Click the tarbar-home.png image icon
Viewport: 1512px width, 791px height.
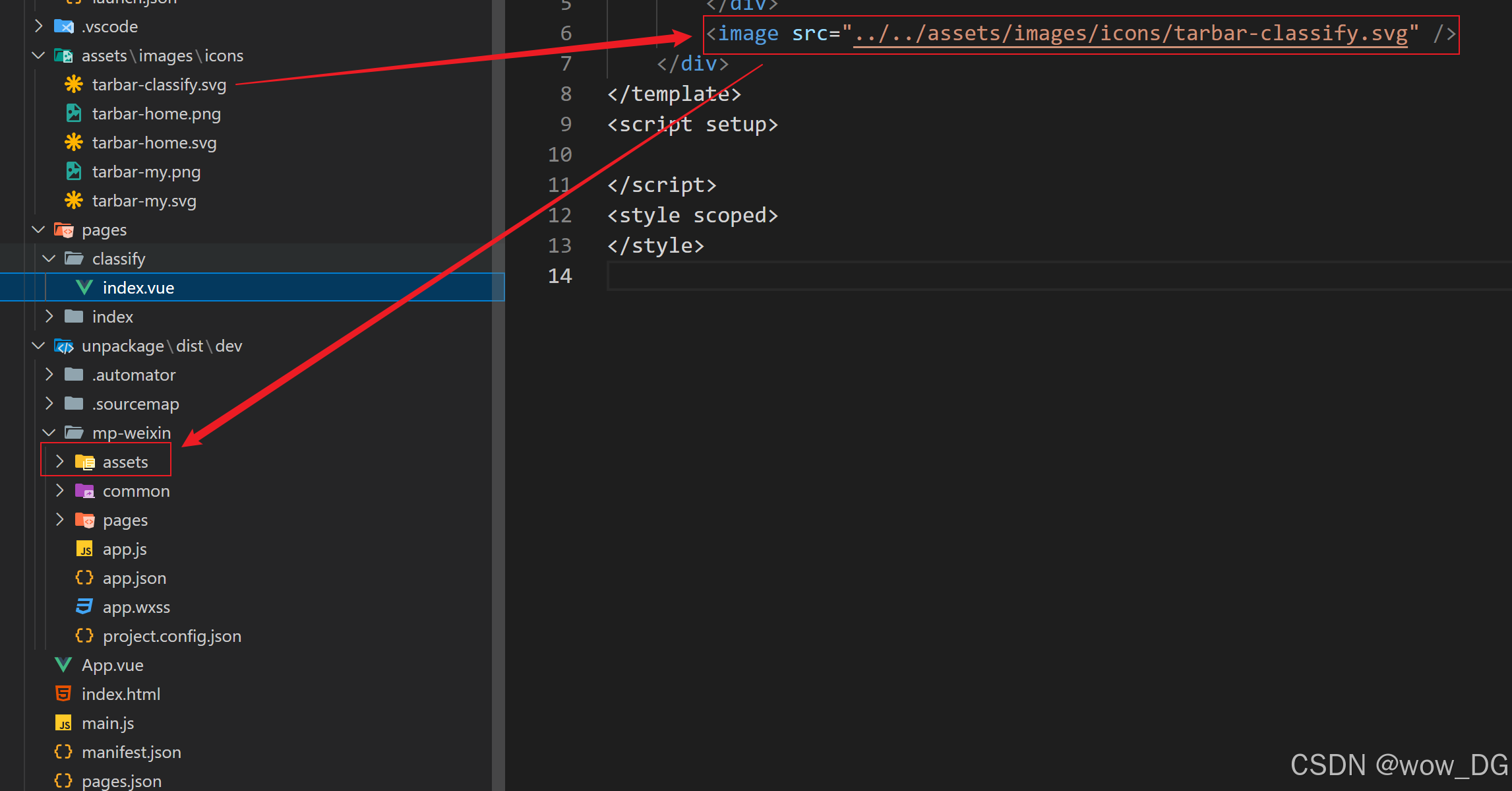73,113
